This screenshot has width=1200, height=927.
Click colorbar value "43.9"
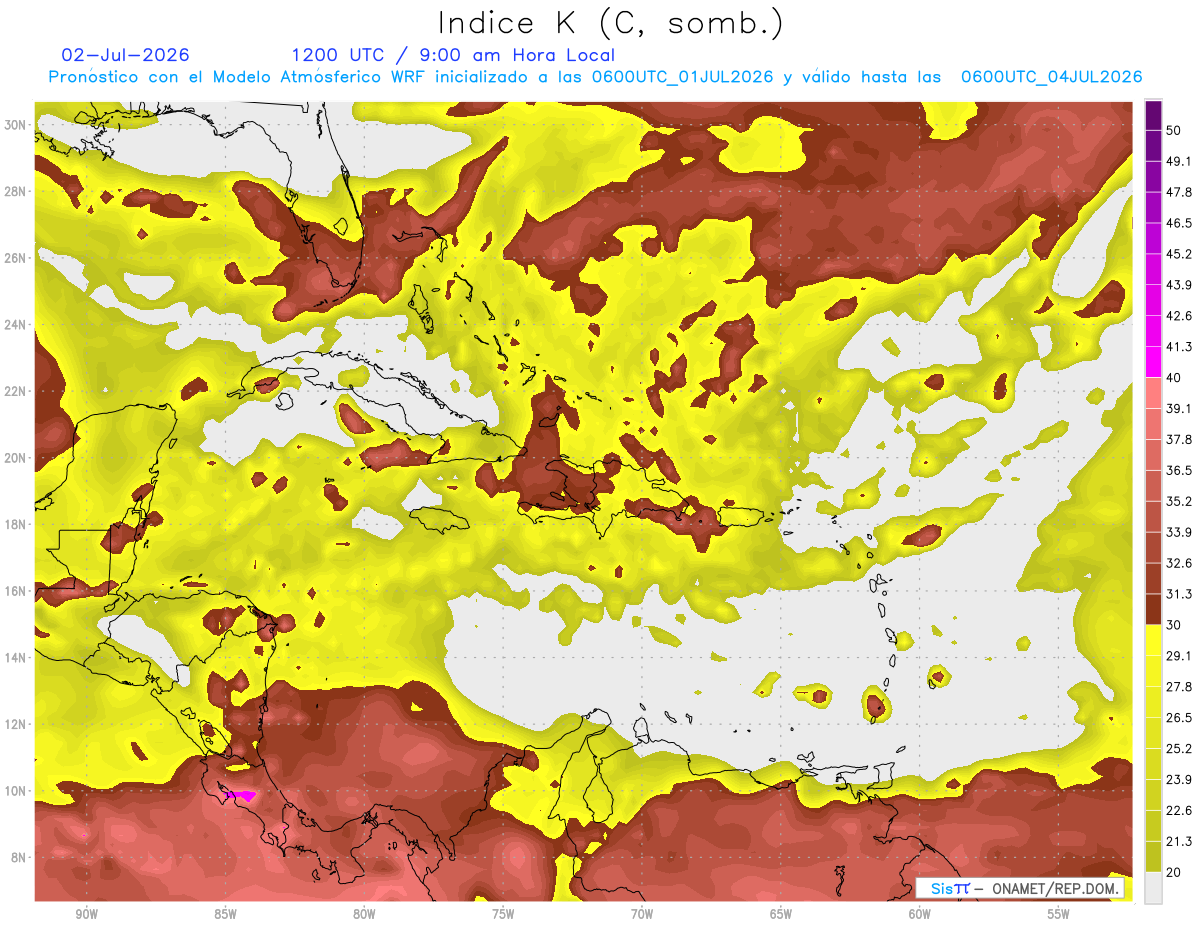click(1178, 285)
